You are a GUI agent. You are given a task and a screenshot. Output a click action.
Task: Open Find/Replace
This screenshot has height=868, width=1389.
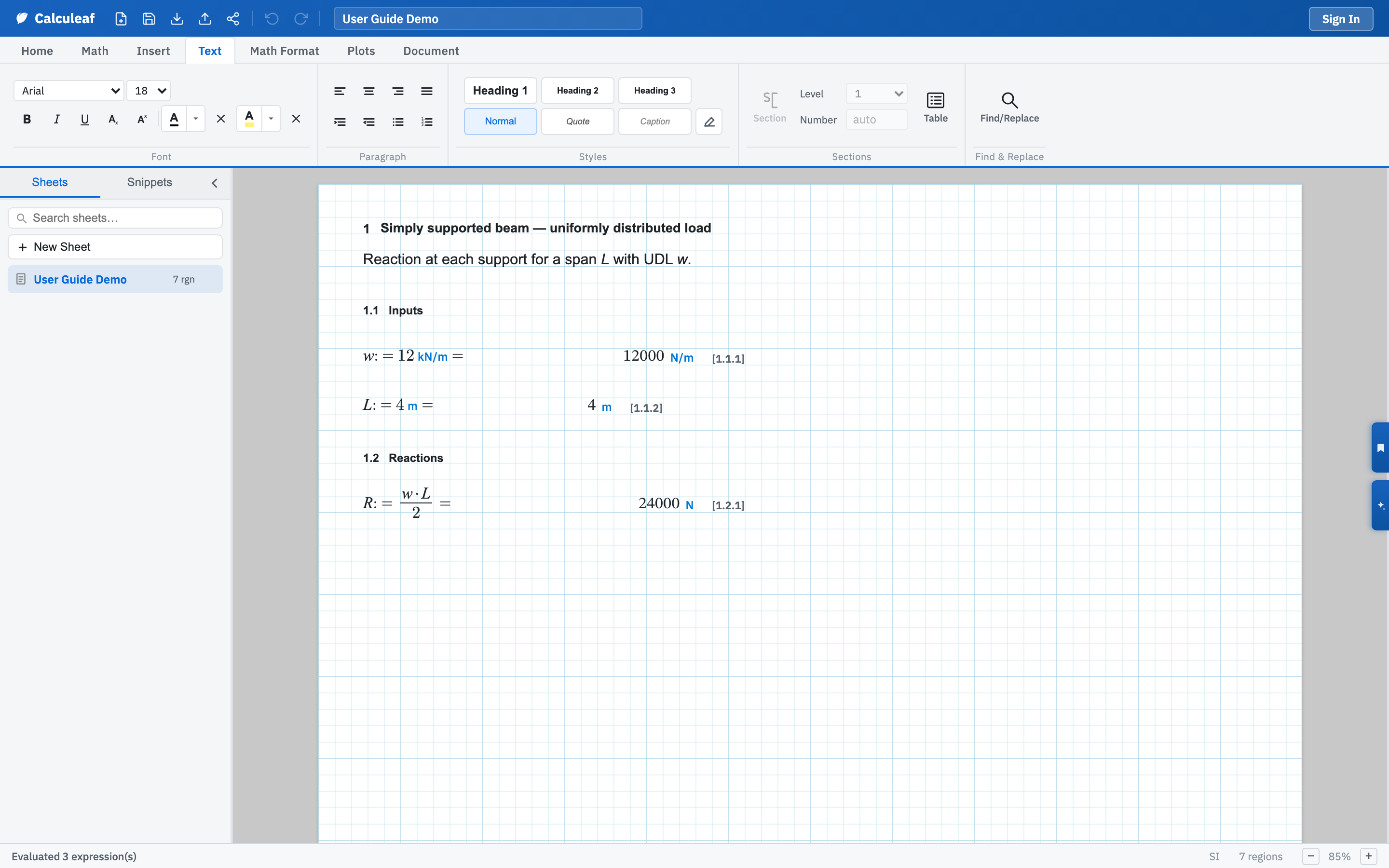click(1009, 107)
